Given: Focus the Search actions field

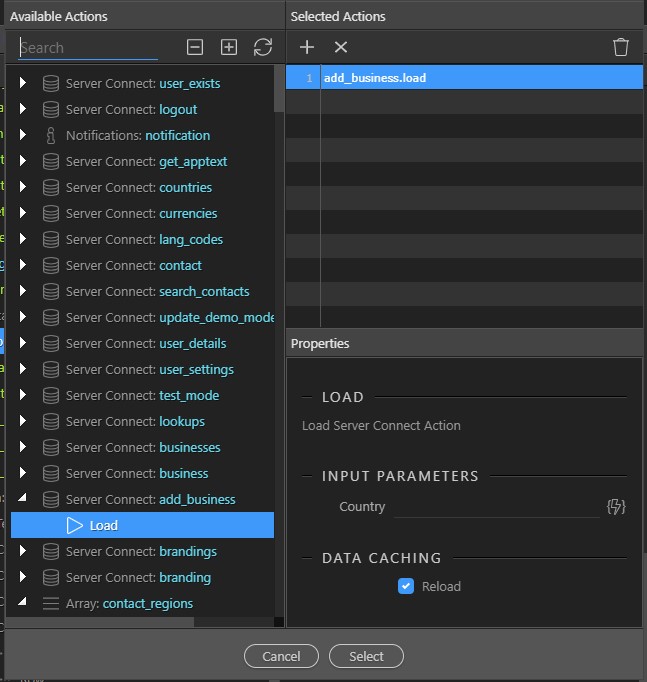Looking at the screenshot, I should (x=88, y=47).
